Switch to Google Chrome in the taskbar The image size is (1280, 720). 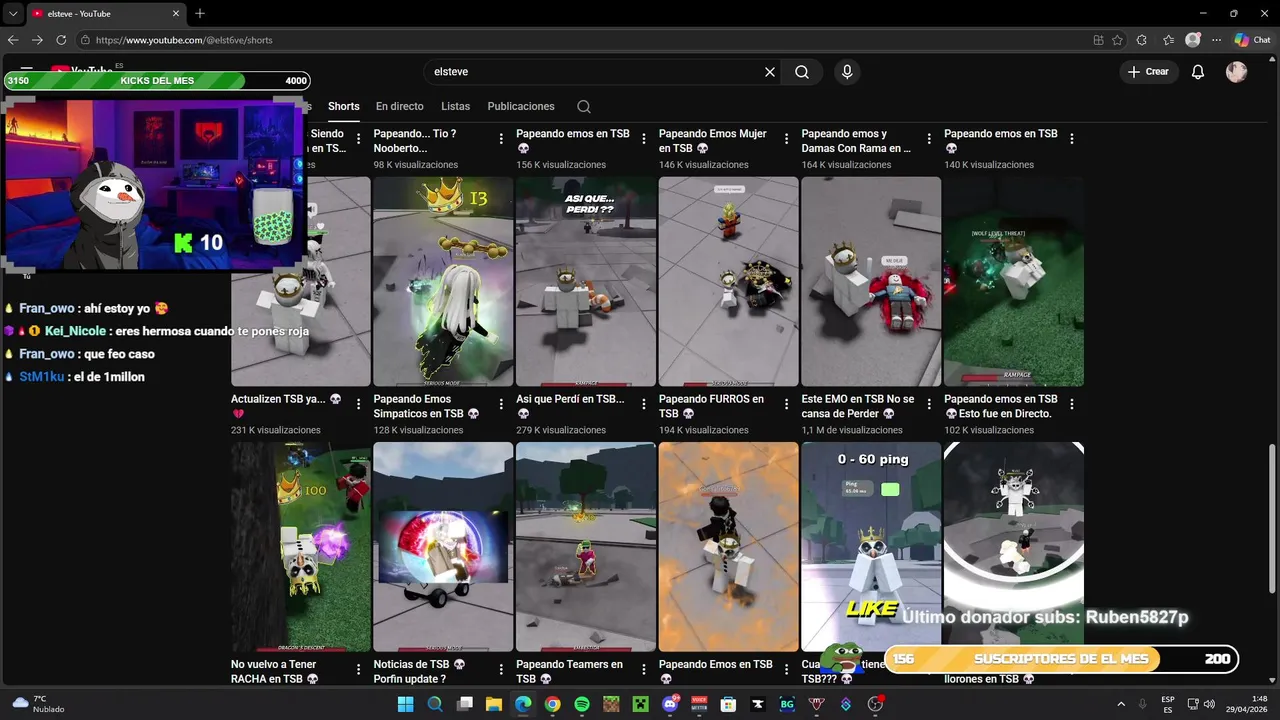pos(552,704)
